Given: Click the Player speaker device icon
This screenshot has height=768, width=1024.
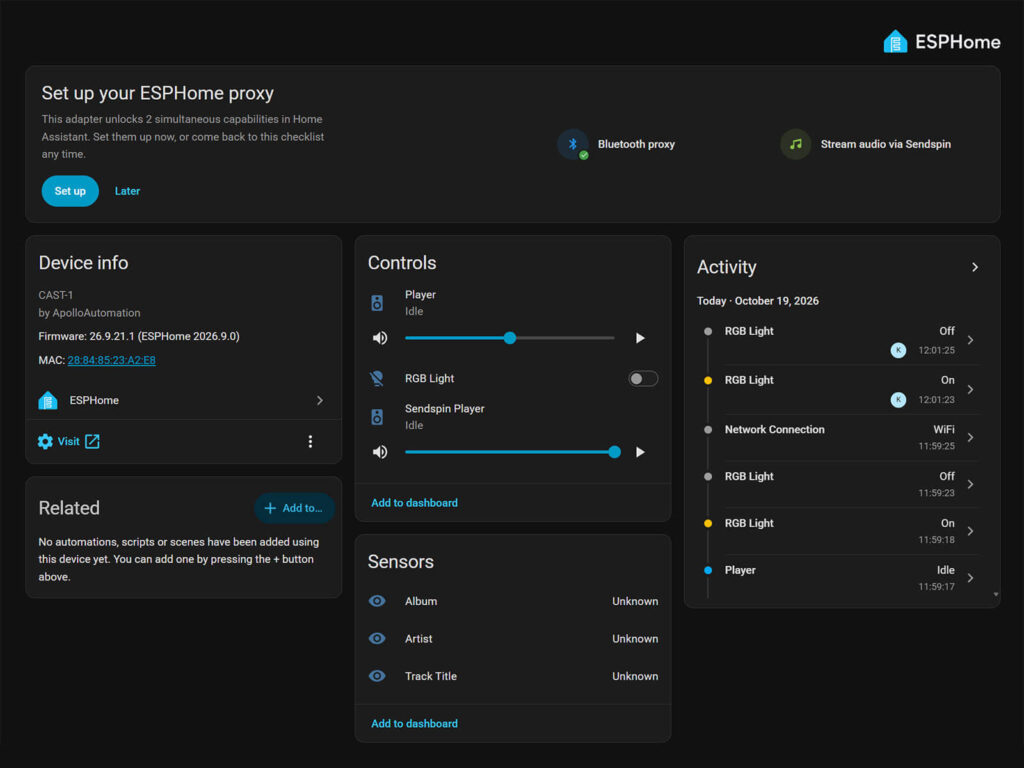Looking at the screenshot, I should 377,303.
